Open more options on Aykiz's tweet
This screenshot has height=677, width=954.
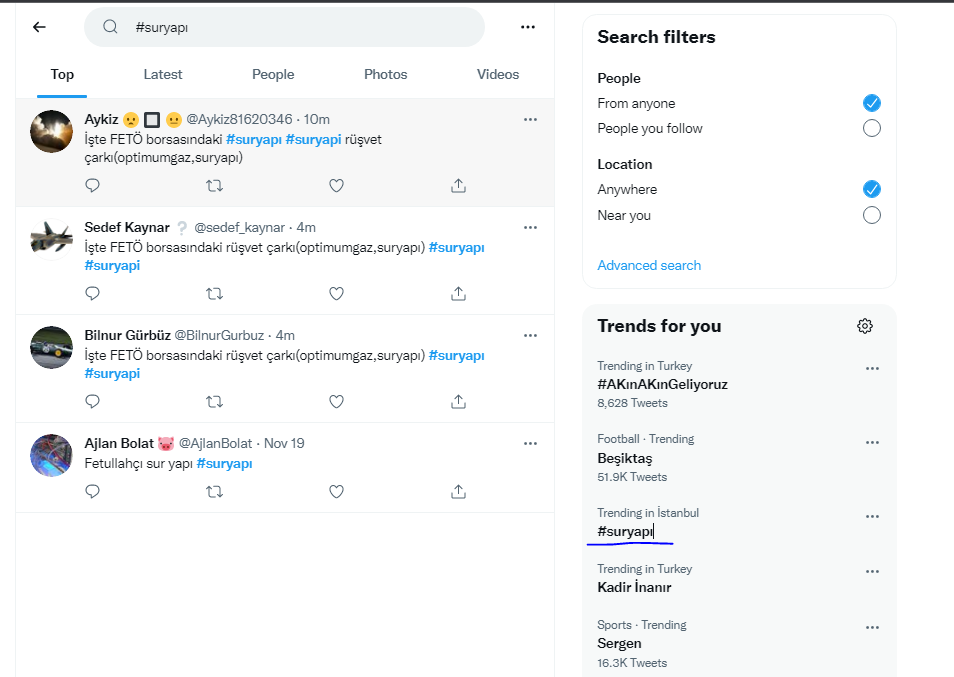(531, 119)
